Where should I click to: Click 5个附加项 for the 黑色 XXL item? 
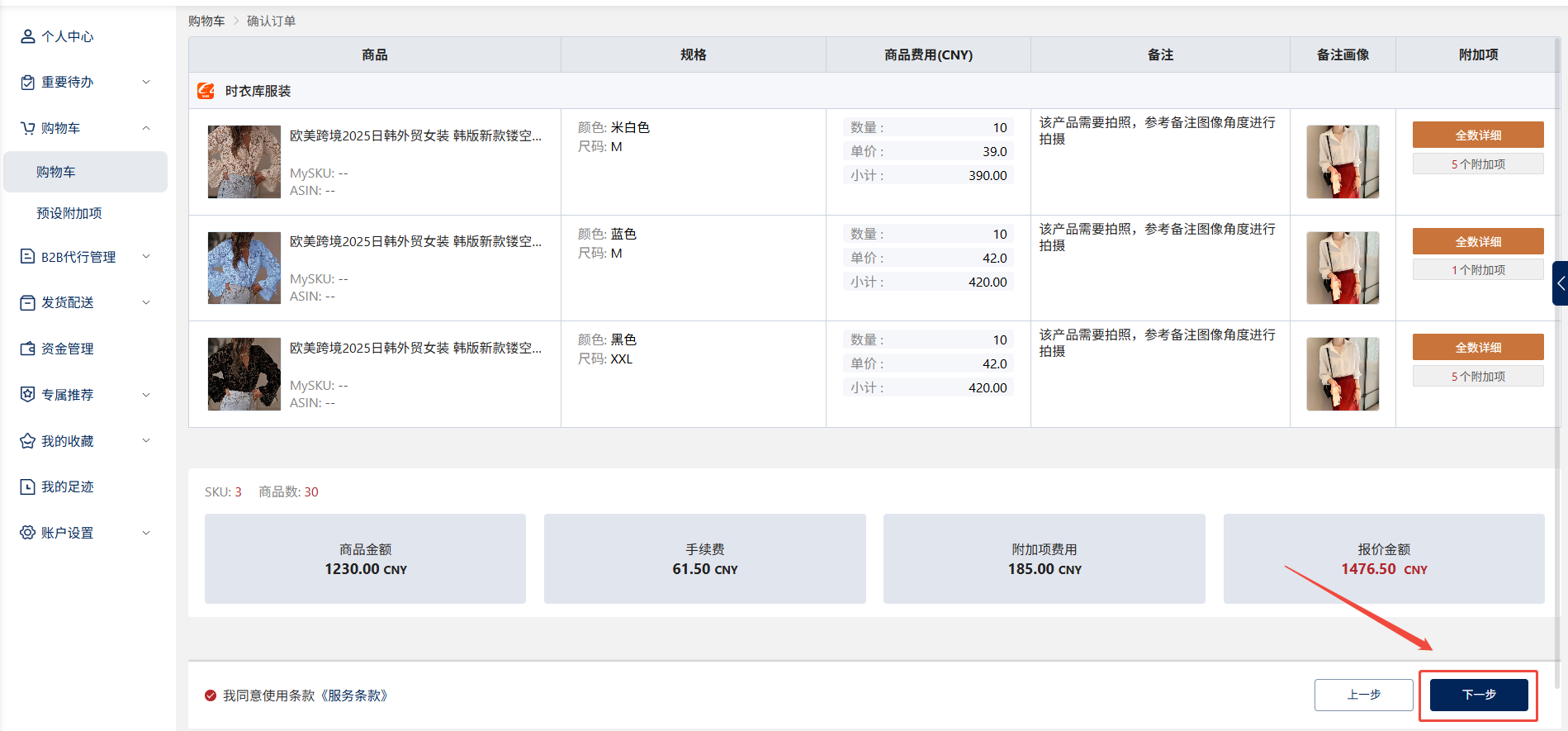pos(1478,376)
